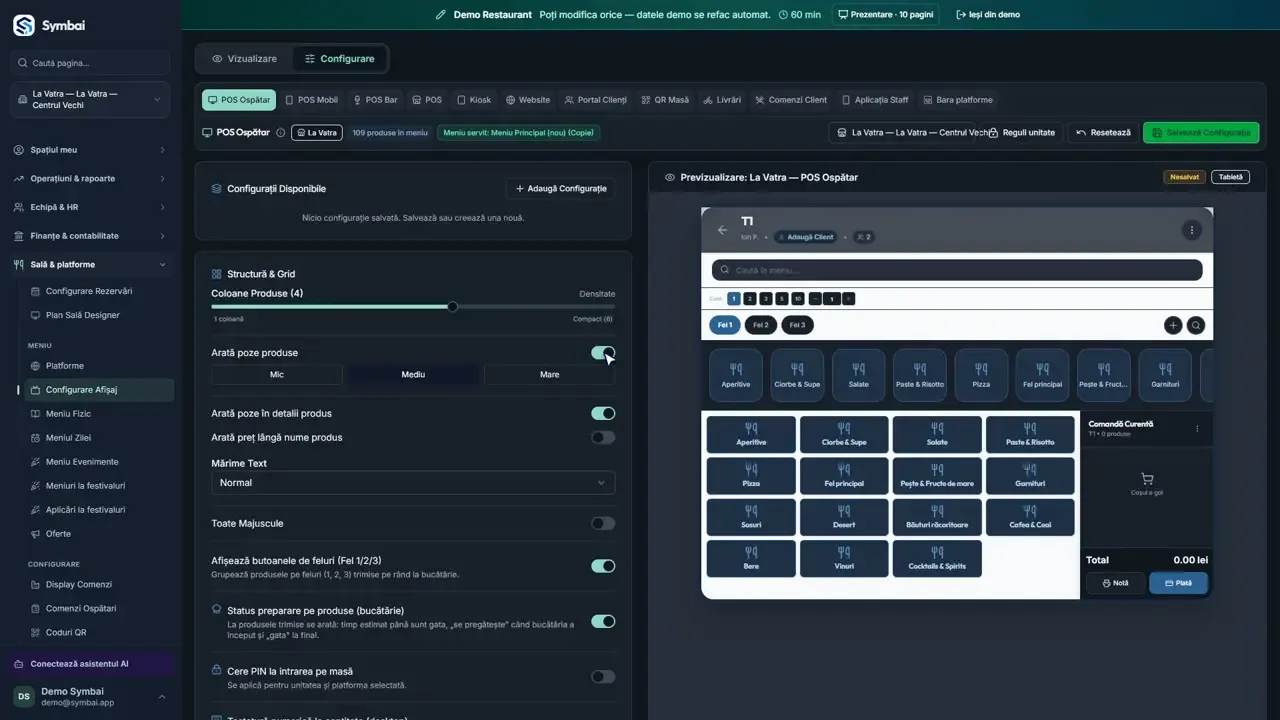
Task: Click the plus icon beside the Fel tabs
Action: click(1173, 325)
